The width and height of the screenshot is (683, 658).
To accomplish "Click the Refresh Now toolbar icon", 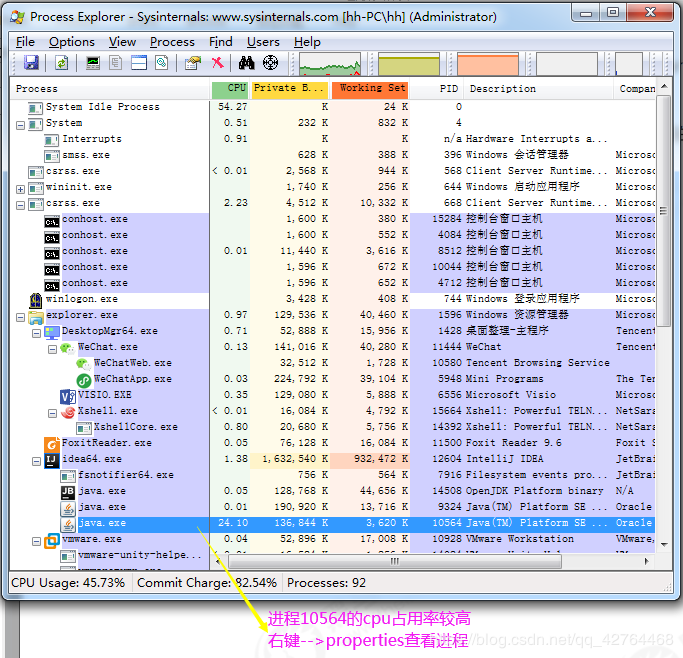I will [x=61, y=63].
